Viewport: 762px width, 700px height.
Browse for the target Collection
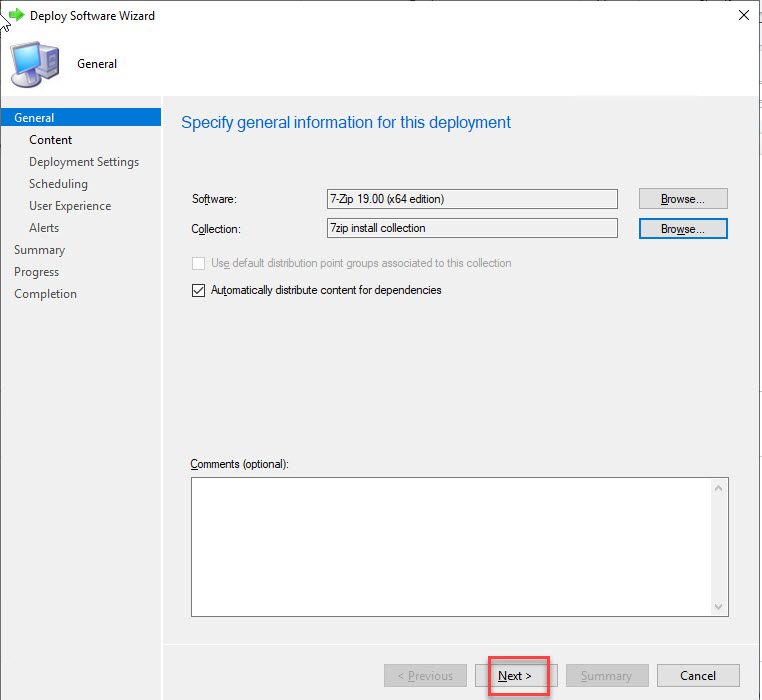pos(683,229)
